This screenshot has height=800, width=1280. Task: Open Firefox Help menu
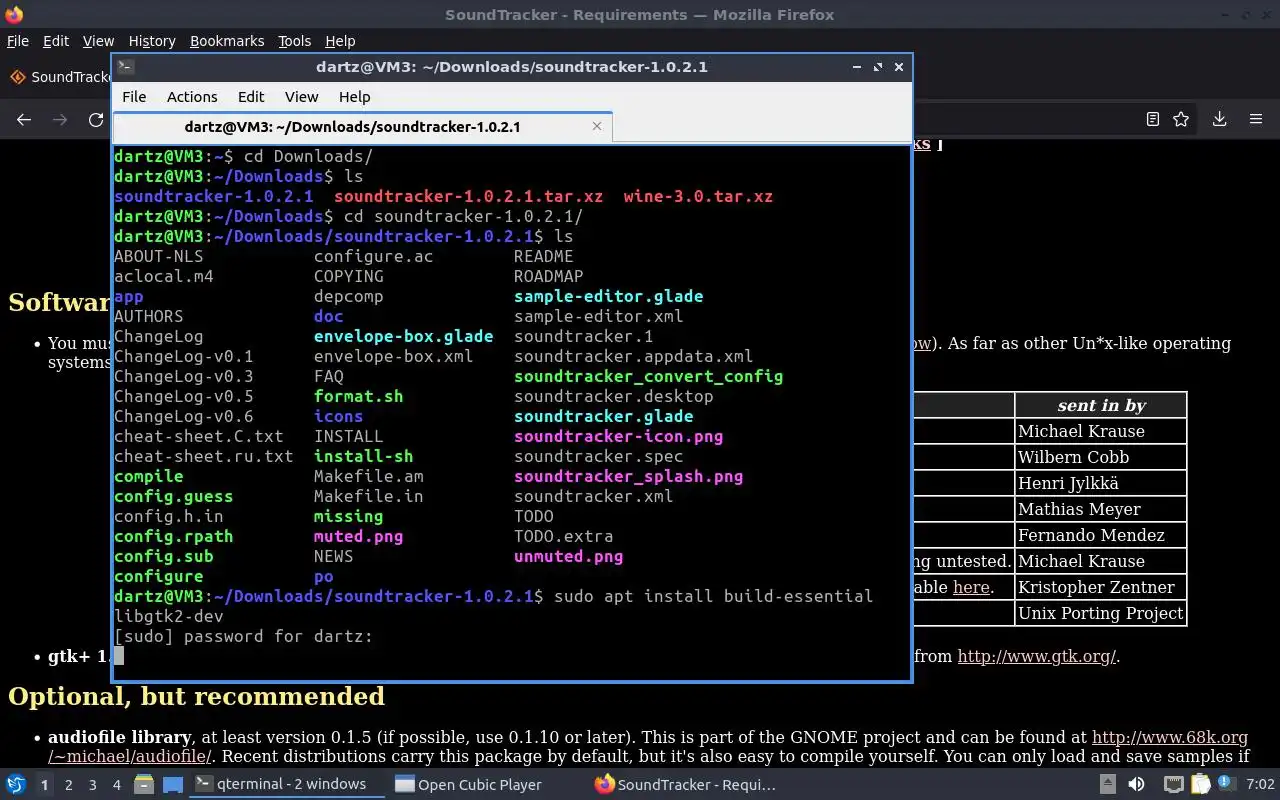340,41
